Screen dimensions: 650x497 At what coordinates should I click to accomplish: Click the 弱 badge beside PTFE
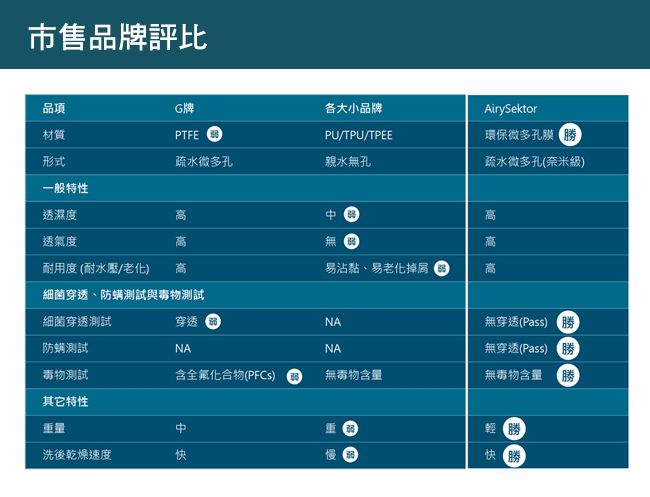214,134
